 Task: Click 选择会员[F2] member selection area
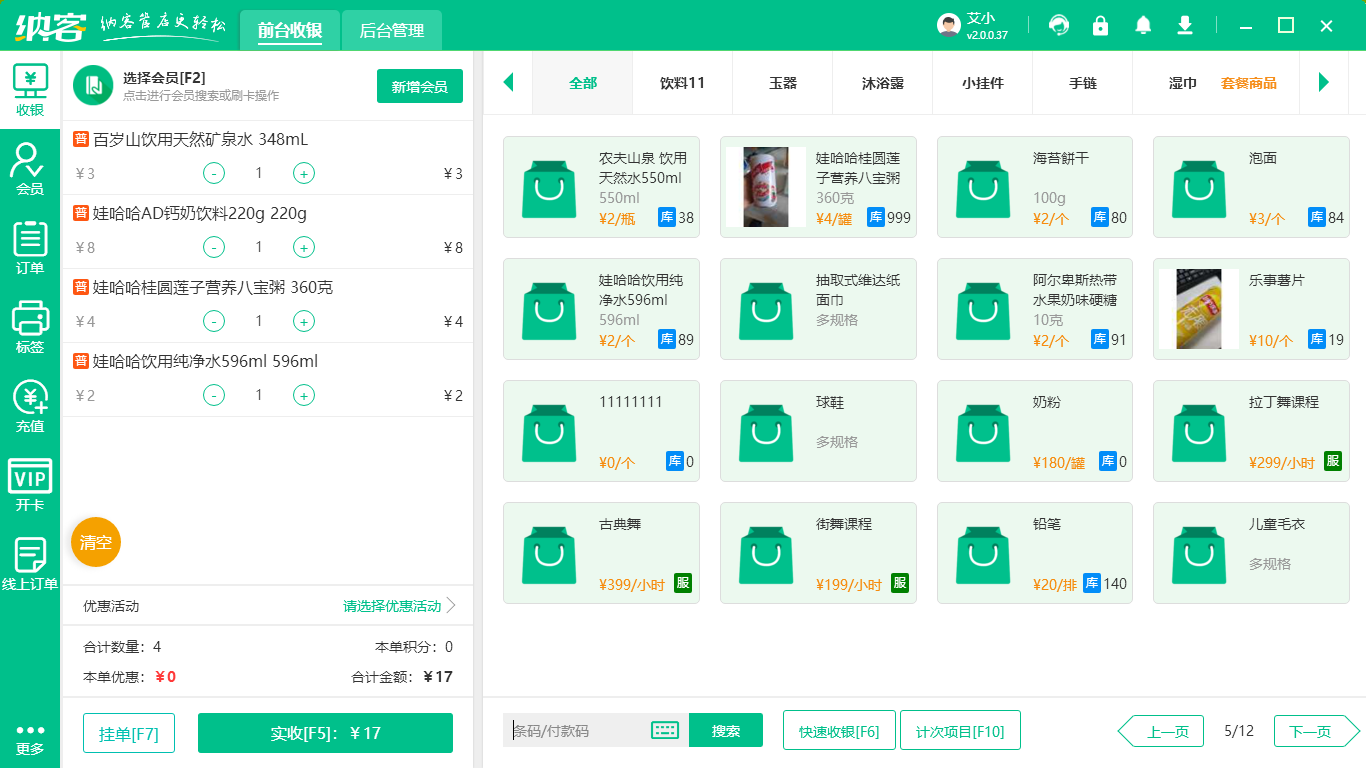(200, 86)
